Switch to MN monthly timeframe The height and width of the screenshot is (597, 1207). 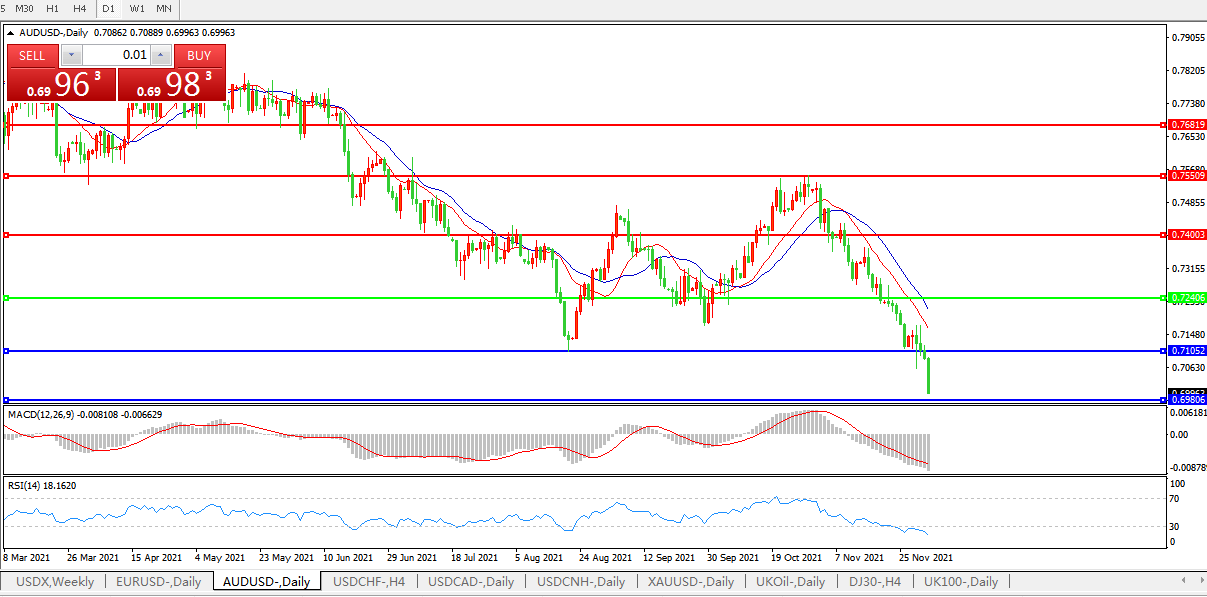(x=163, y=8)
